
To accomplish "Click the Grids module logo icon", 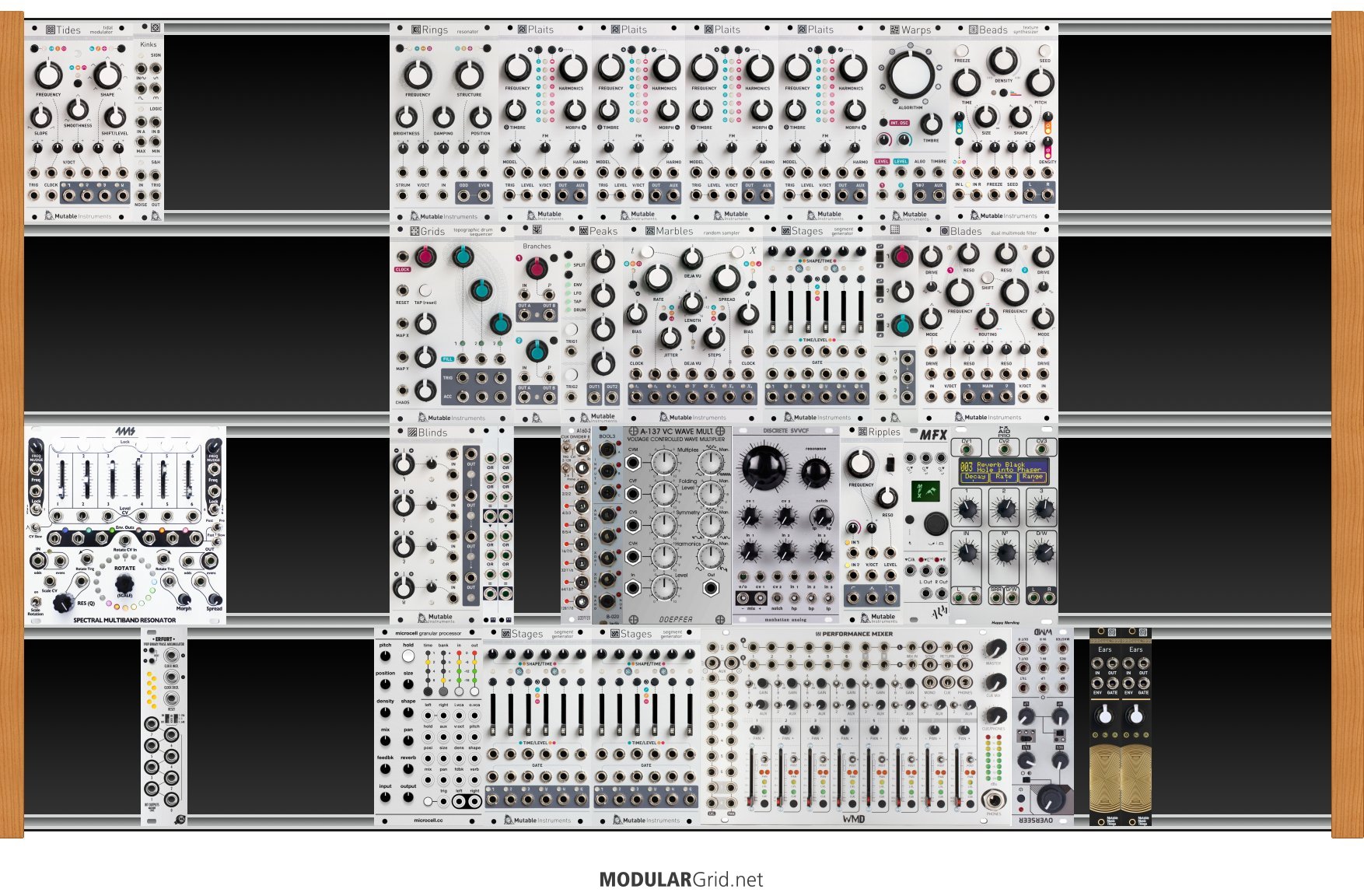I will 414,231.
